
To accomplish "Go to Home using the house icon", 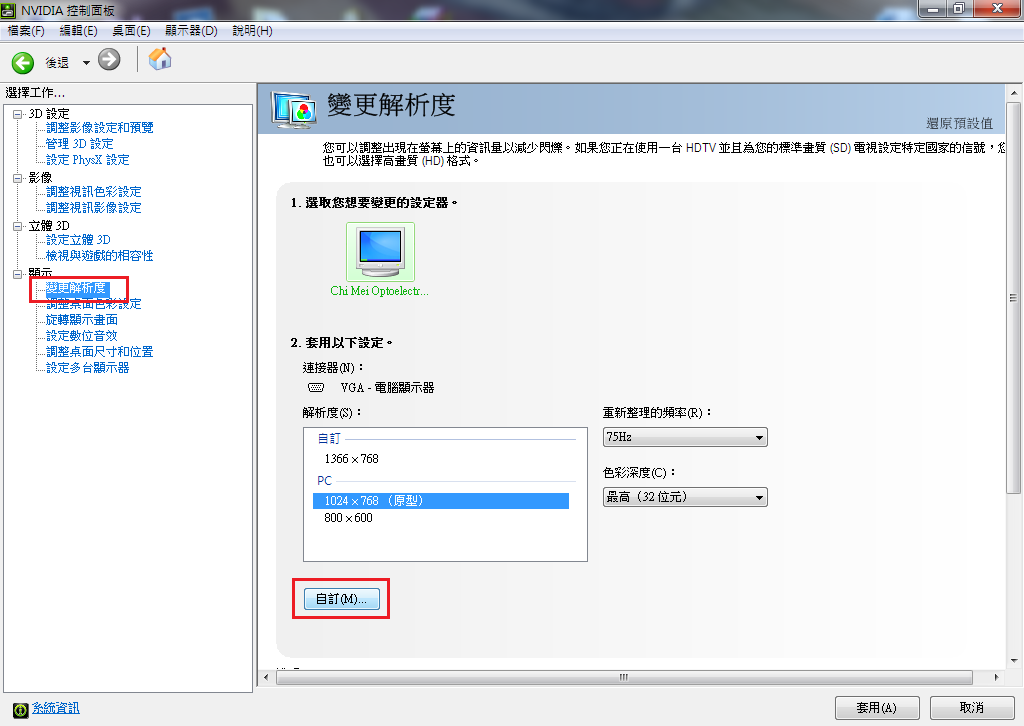I will tap(160, 59).
